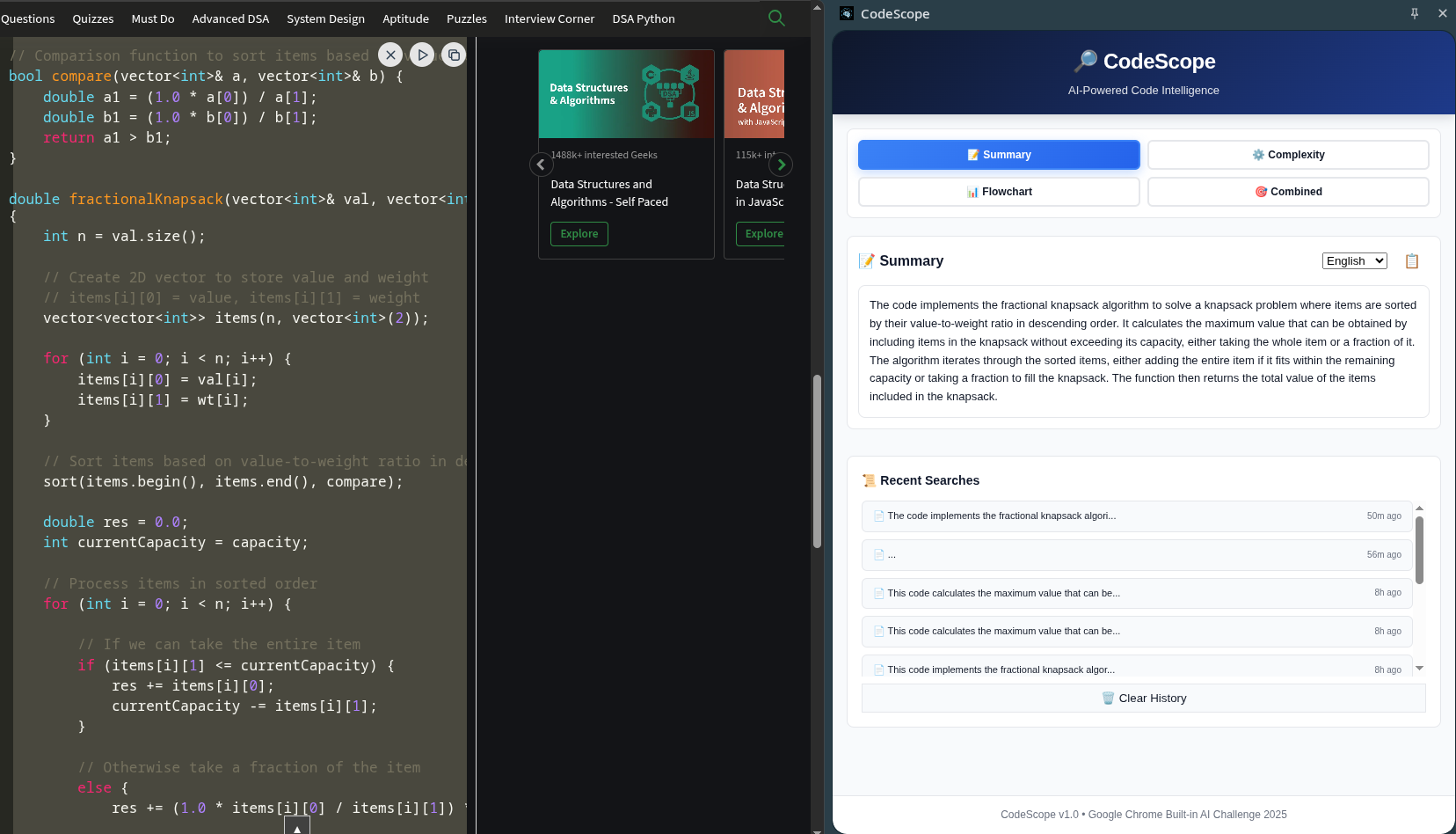Select the Combined tab
1456x834 pixels.
[1288, 192]
